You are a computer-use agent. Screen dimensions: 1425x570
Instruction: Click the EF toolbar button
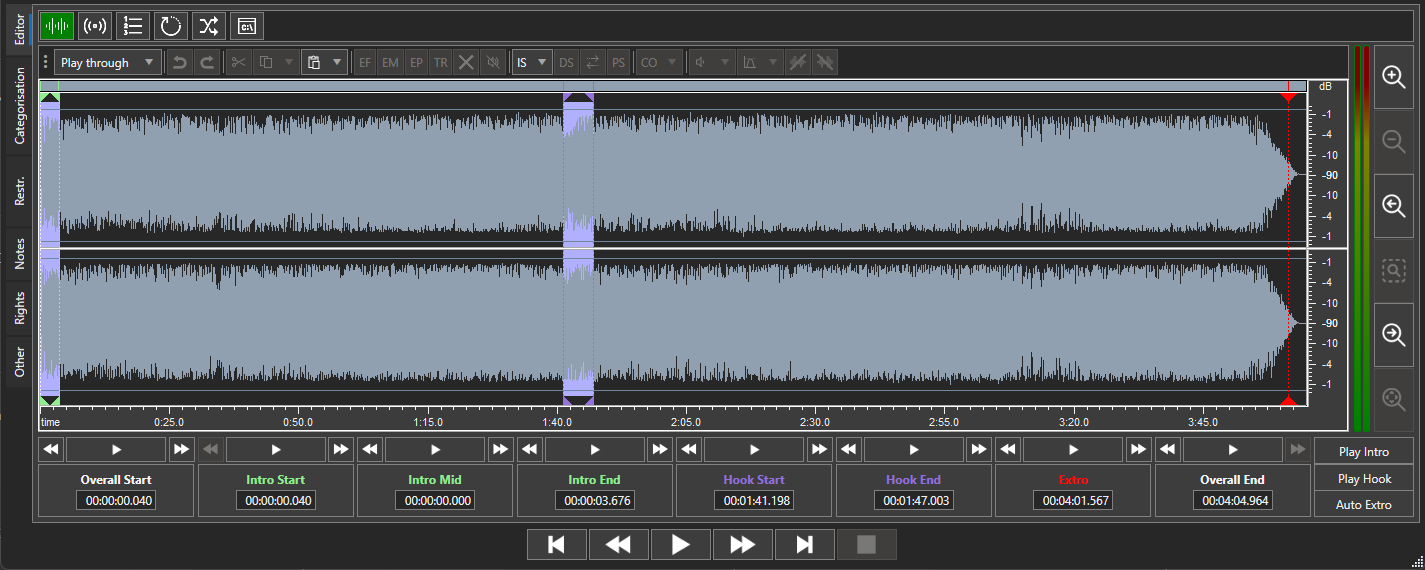coord(365,62)
